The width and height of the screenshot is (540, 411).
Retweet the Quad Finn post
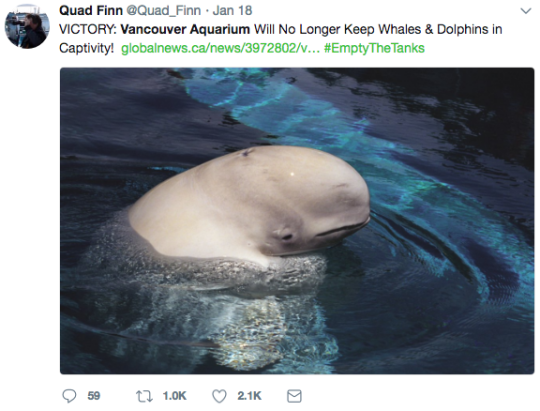point(144,396)
